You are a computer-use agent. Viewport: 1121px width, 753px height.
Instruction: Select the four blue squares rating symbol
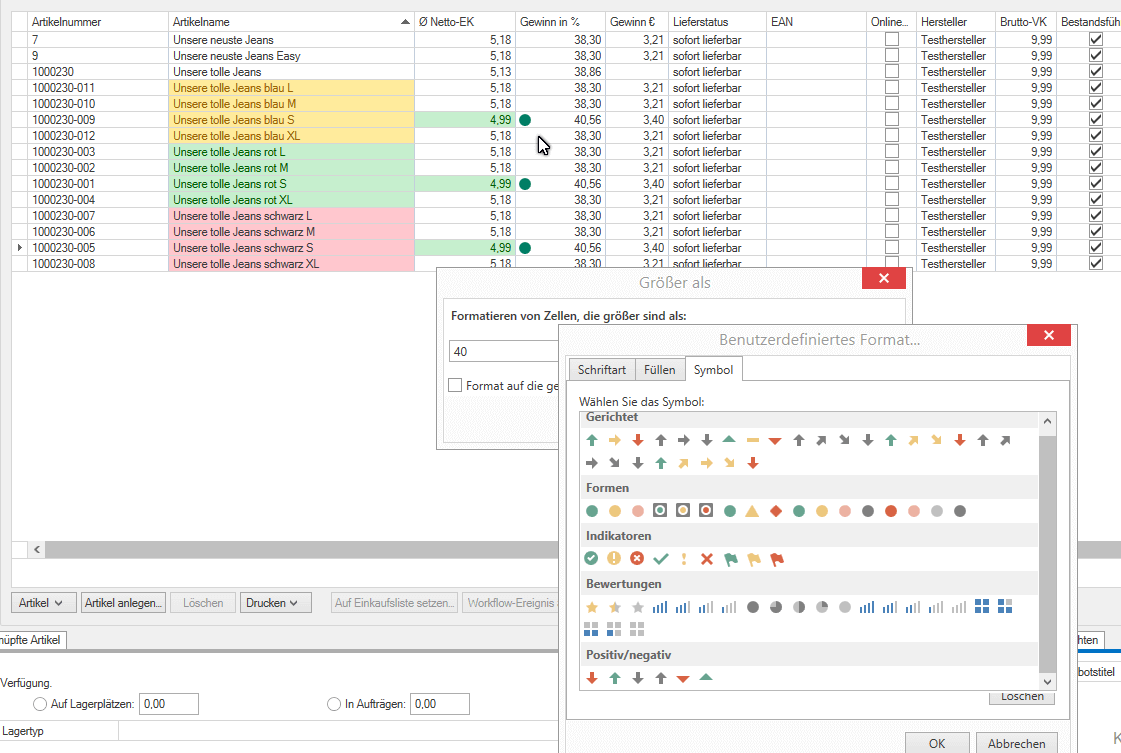982,606
